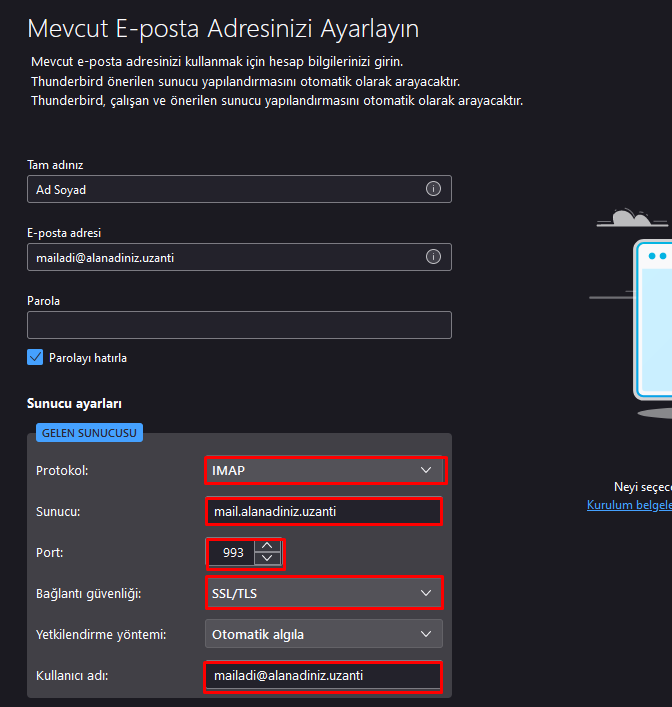Focus the Parola password field
The height and width of the screenshot is (707, 672).
pos(239,325)
